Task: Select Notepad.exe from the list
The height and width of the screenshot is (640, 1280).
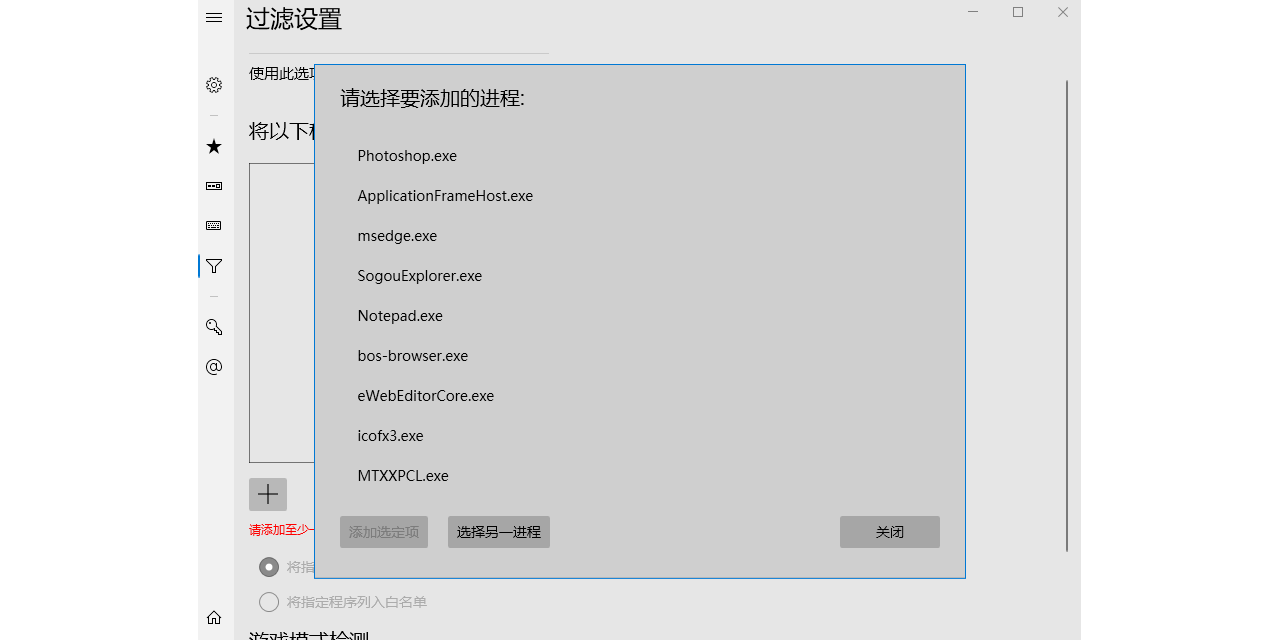Action: [x=400, y=315]
